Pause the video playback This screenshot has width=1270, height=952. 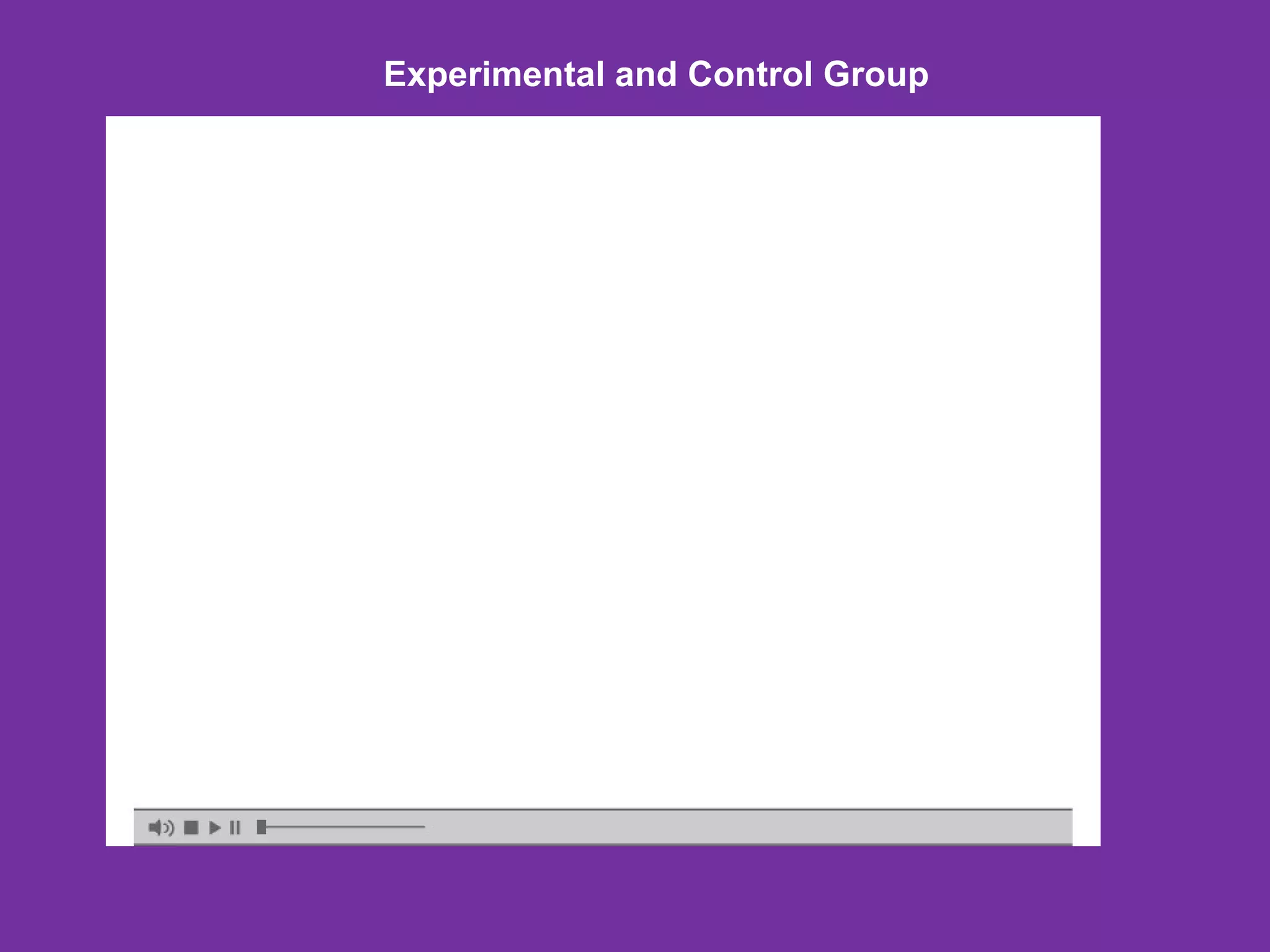click(235, 827)
